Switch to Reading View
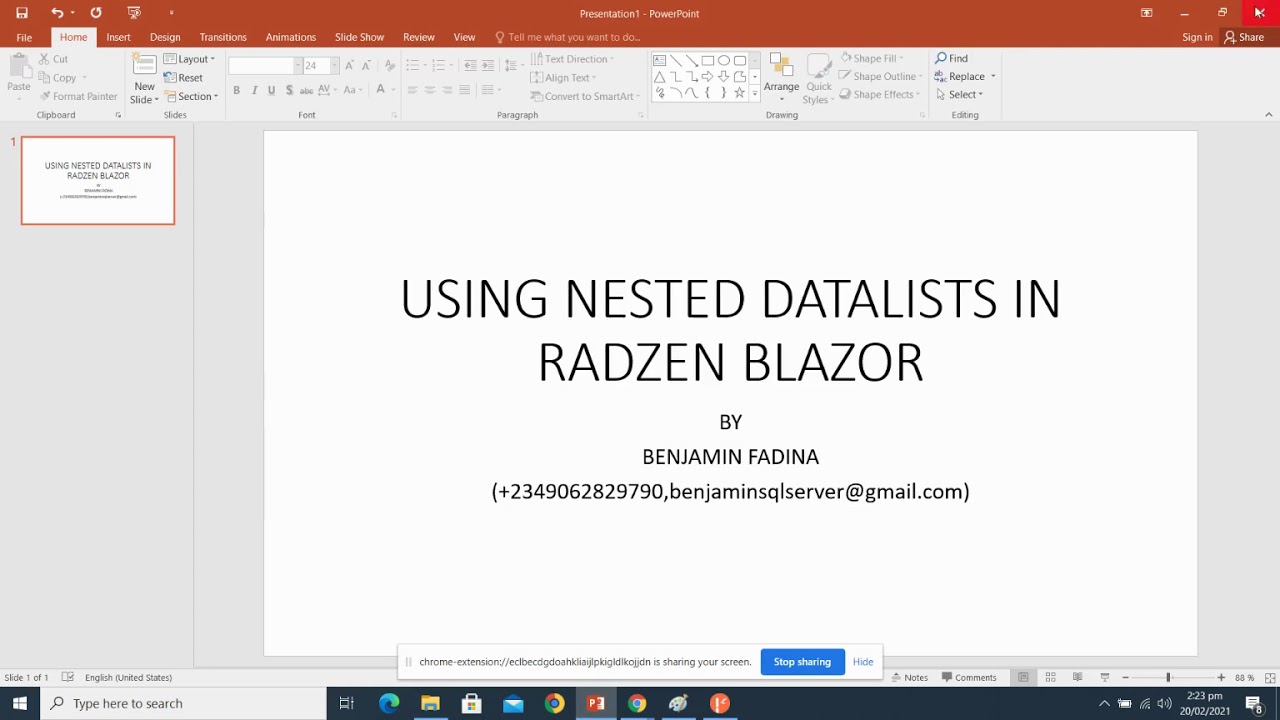 click(1077, 677)
